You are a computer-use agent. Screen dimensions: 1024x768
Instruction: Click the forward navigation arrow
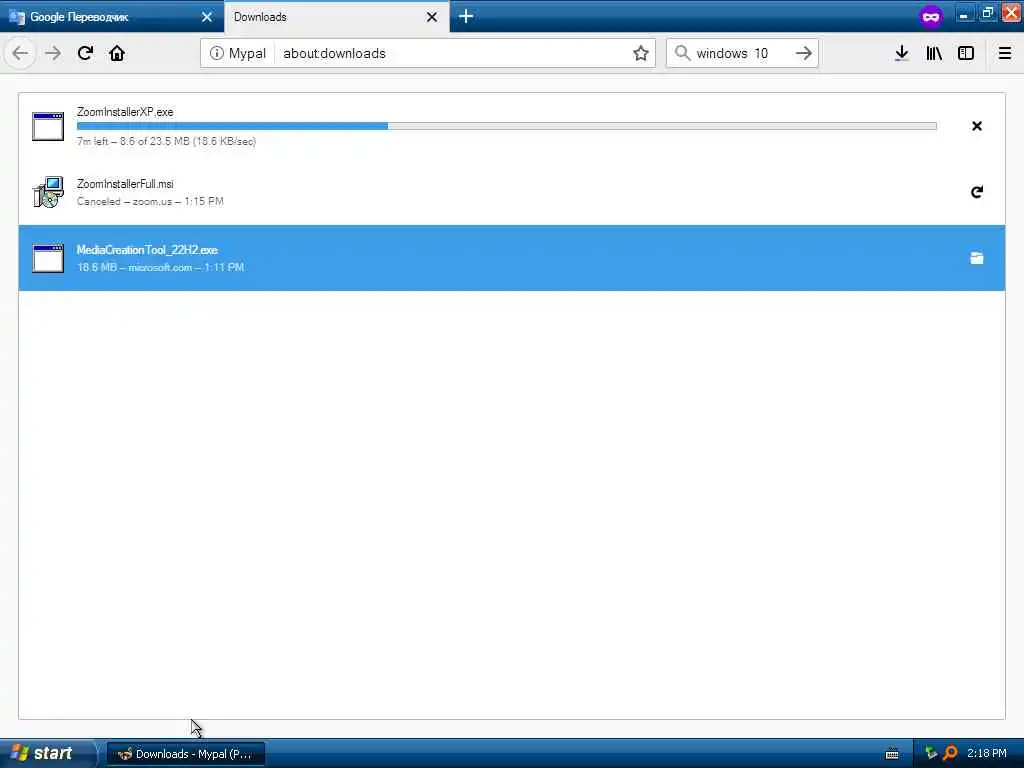pyautogui.click(x=53, y=53)
